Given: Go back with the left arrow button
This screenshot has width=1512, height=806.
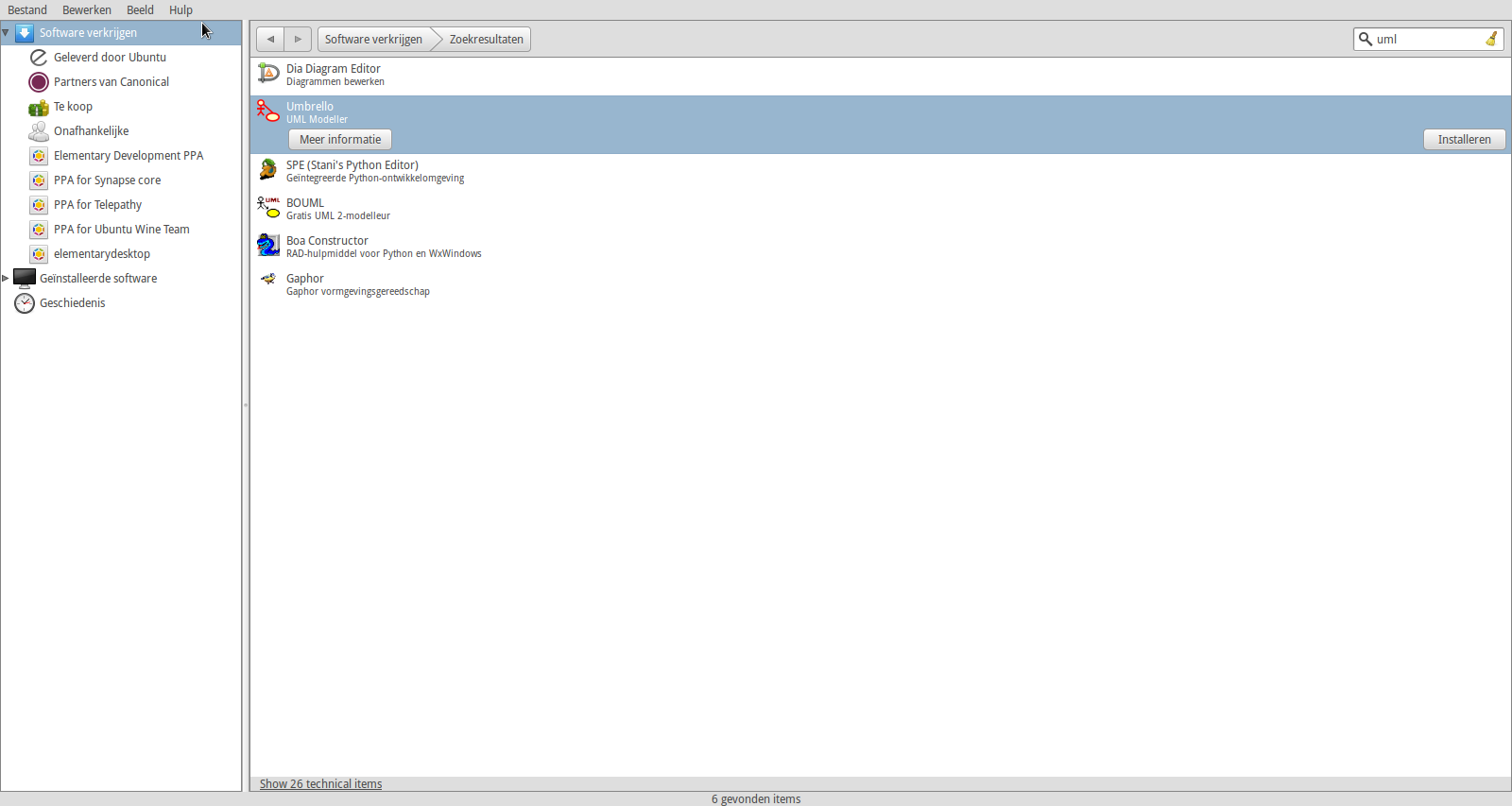Looking at the screenshot, I should click(x=270, y=39).
